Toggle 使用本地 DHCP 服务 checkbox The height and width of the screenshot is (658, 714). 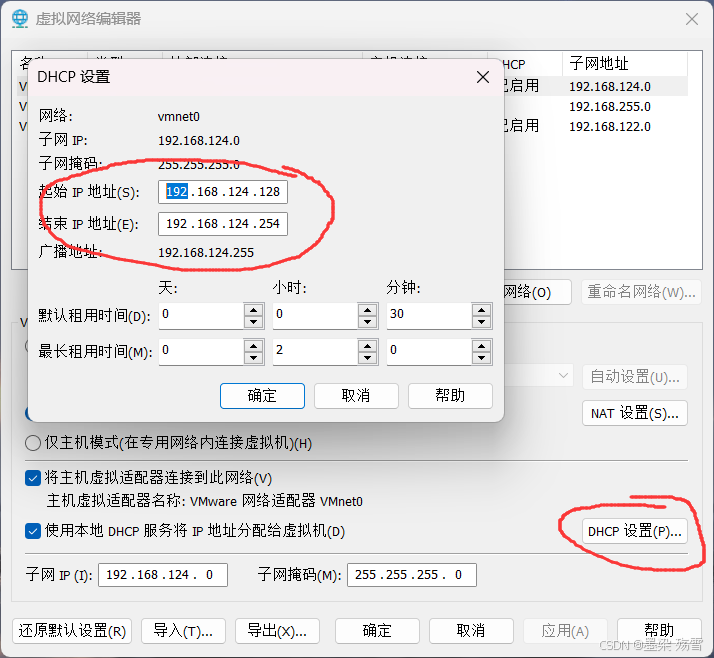click(33, 531)
